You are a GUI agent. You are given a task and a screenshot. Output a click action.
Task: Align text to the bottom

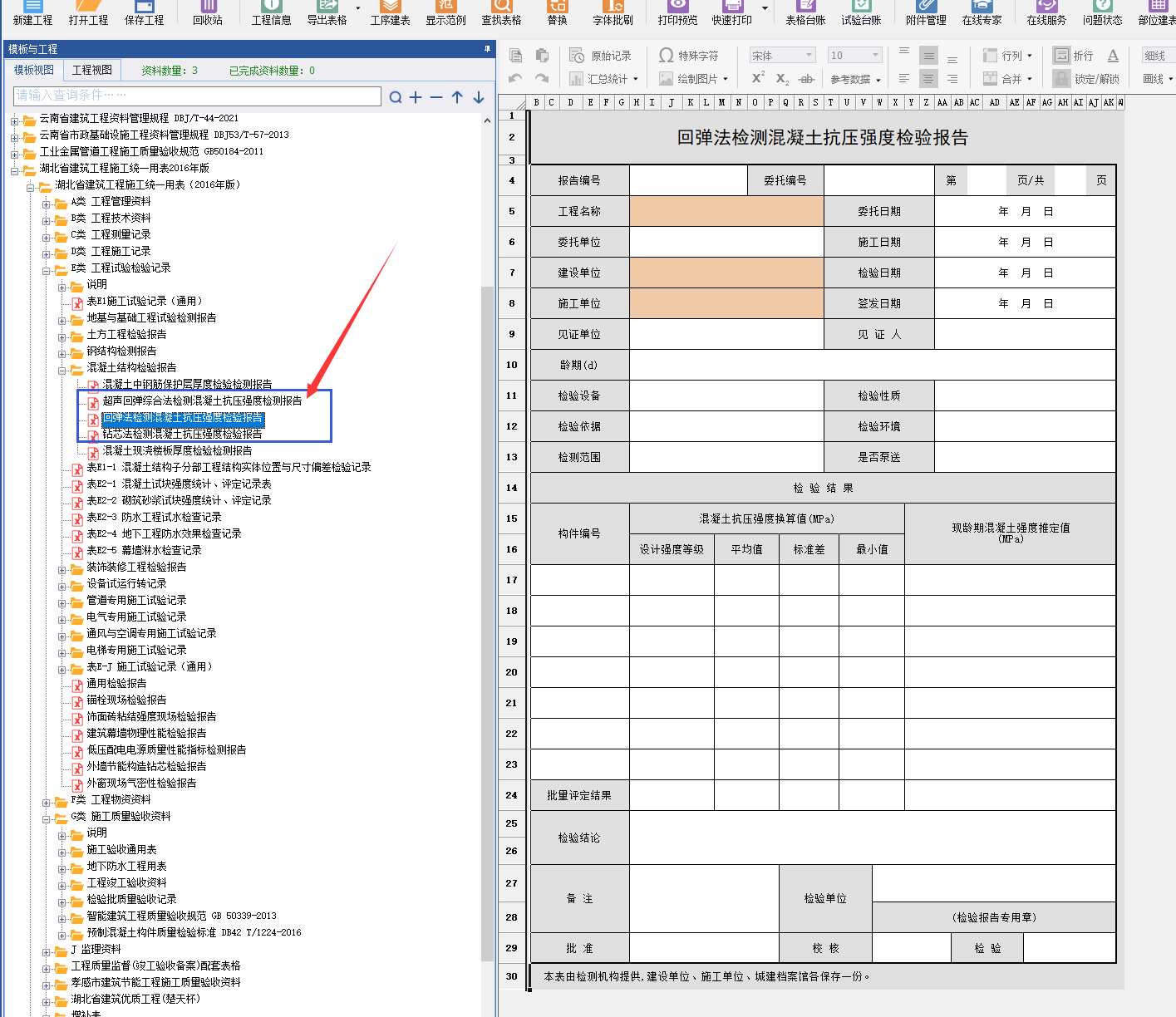coord(952,58)
